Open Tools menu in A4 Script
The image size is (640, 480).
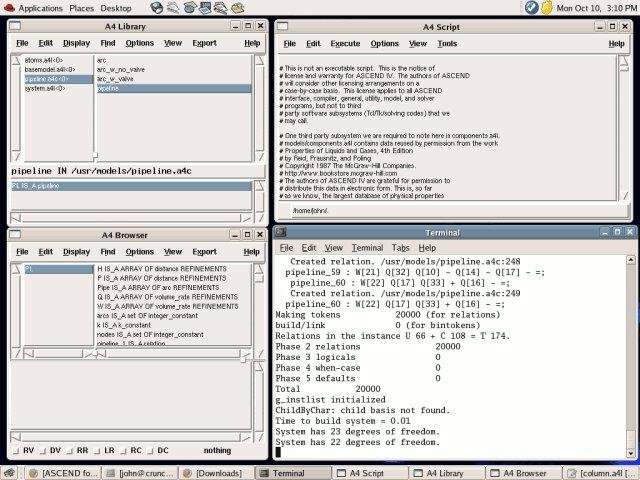(x=447, y=43)
